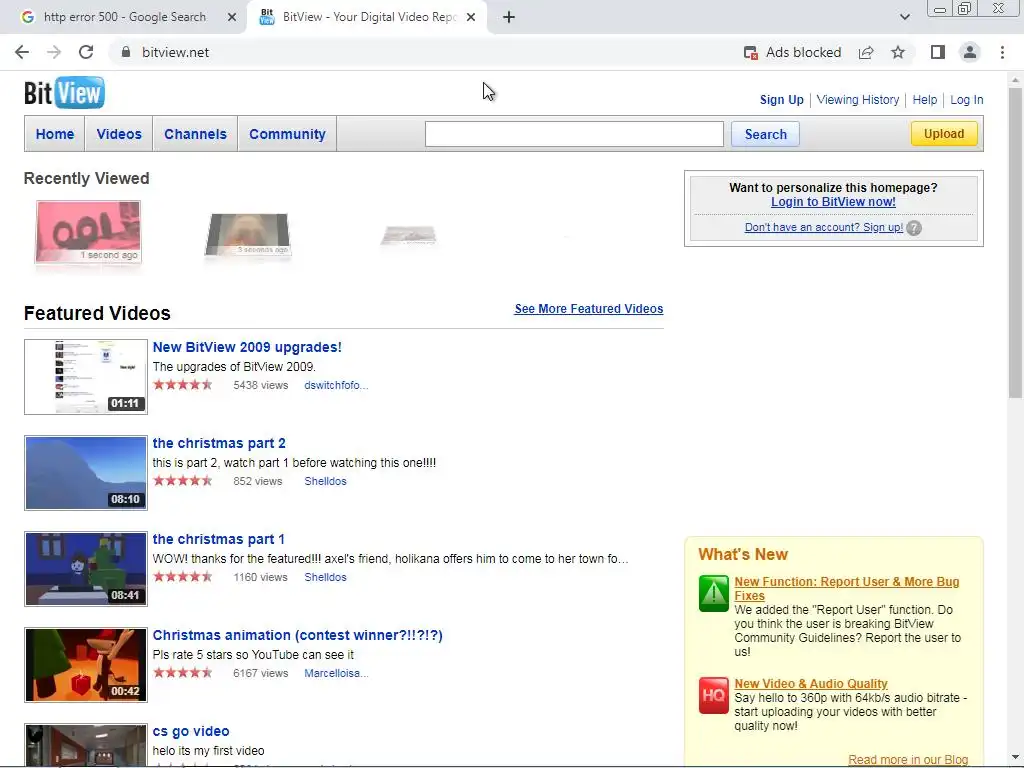Open the christmas part 1 thumbnail
This screenshot has width=1024, height=768.
click(86, 569)
